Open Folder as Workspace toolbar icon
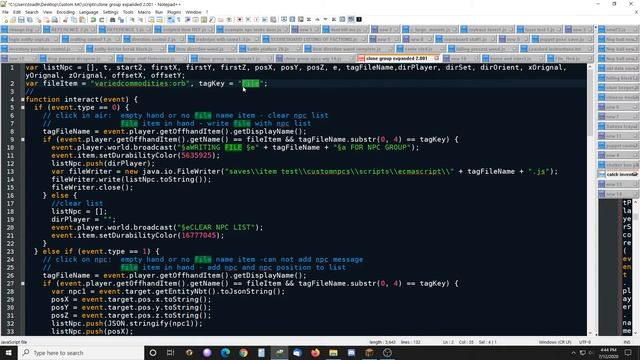The width and height of the screenshot is (640, 360). pos(220,20)
